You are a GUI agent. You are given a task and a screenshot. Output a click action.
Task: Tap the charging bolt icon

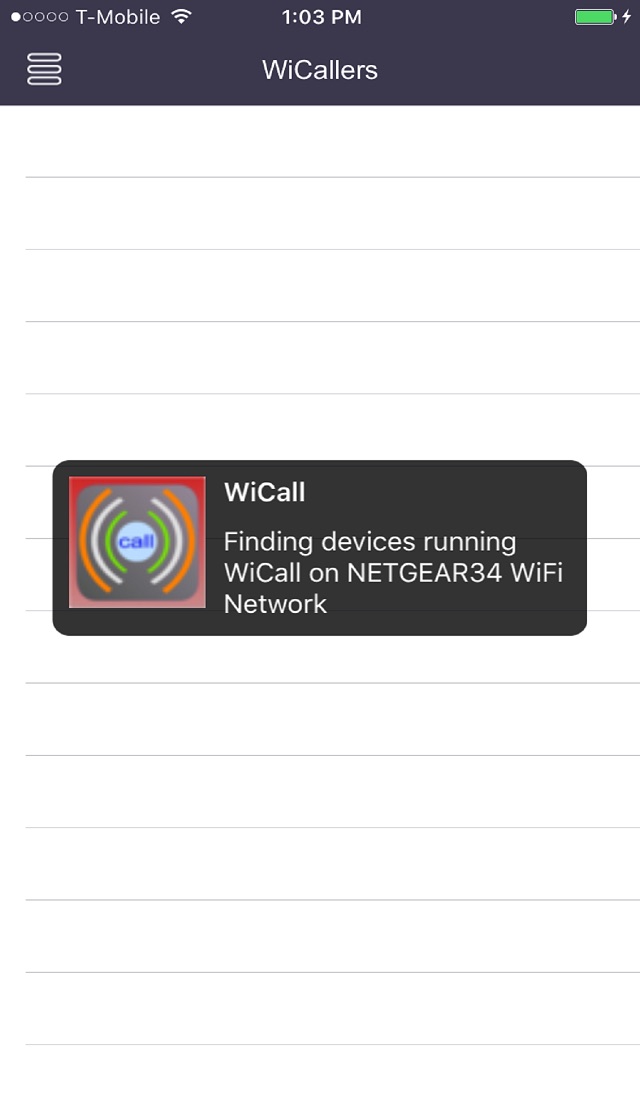tap(627, 17)
